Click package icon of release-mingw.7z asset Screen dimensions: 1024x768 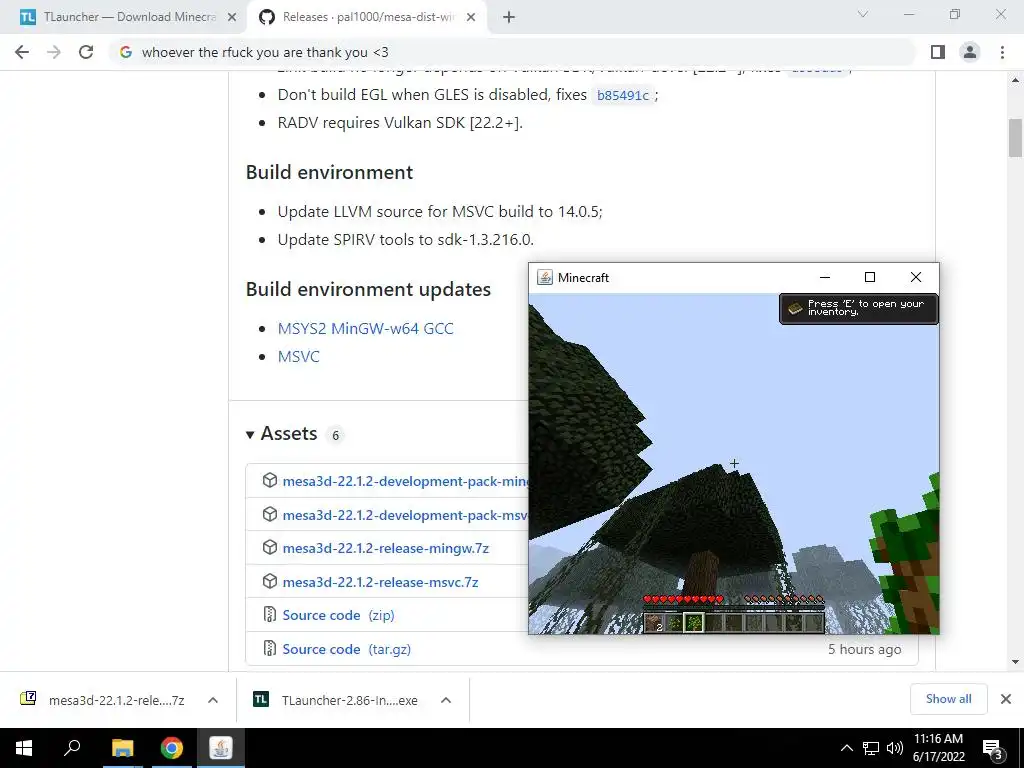[270, 547]
